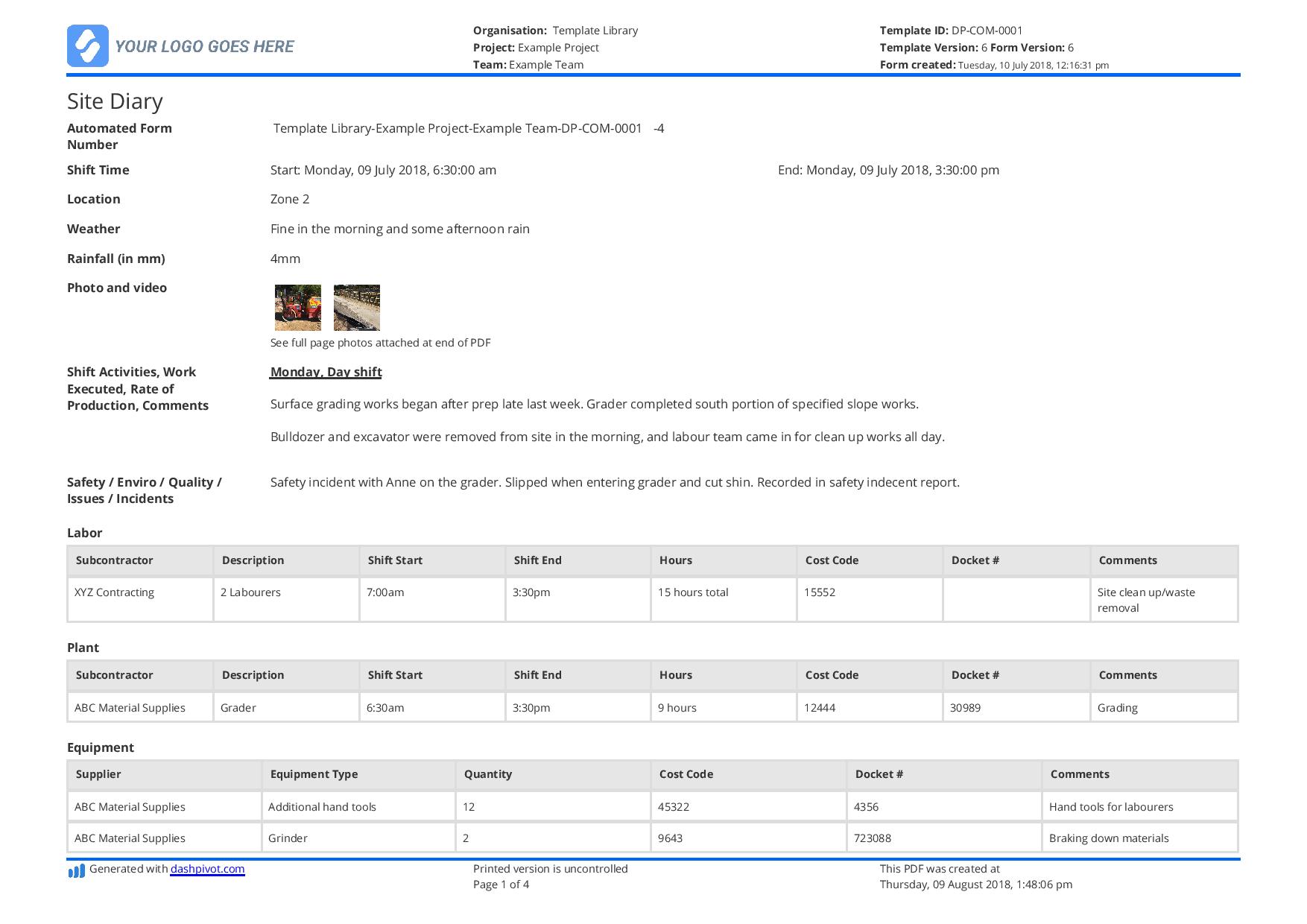Click the safety incident description text
This screenshot has height=924, width=1307.
(x=615, y=482)
